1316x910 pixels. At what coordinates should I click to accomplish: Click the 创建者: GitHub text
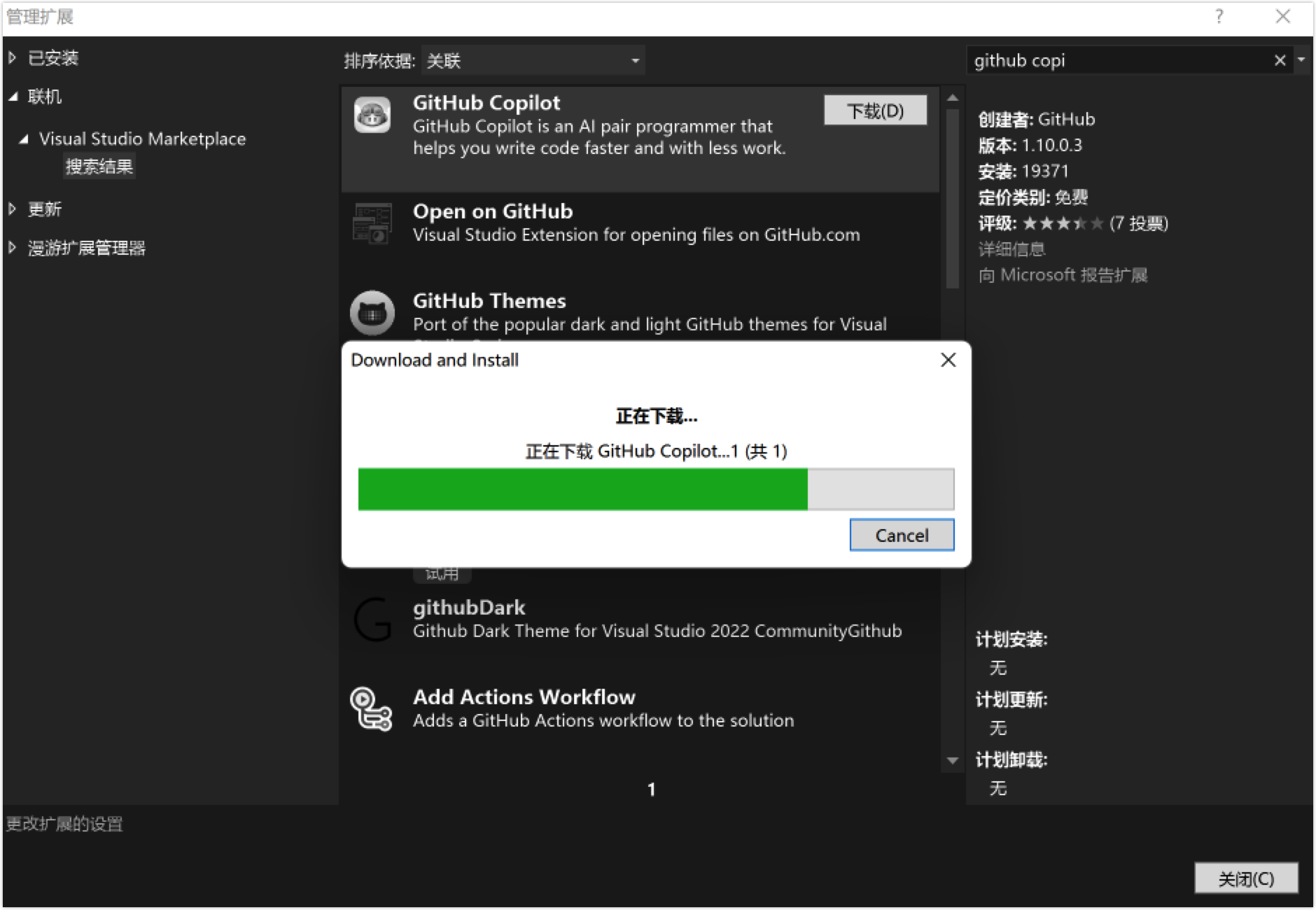1036,120
